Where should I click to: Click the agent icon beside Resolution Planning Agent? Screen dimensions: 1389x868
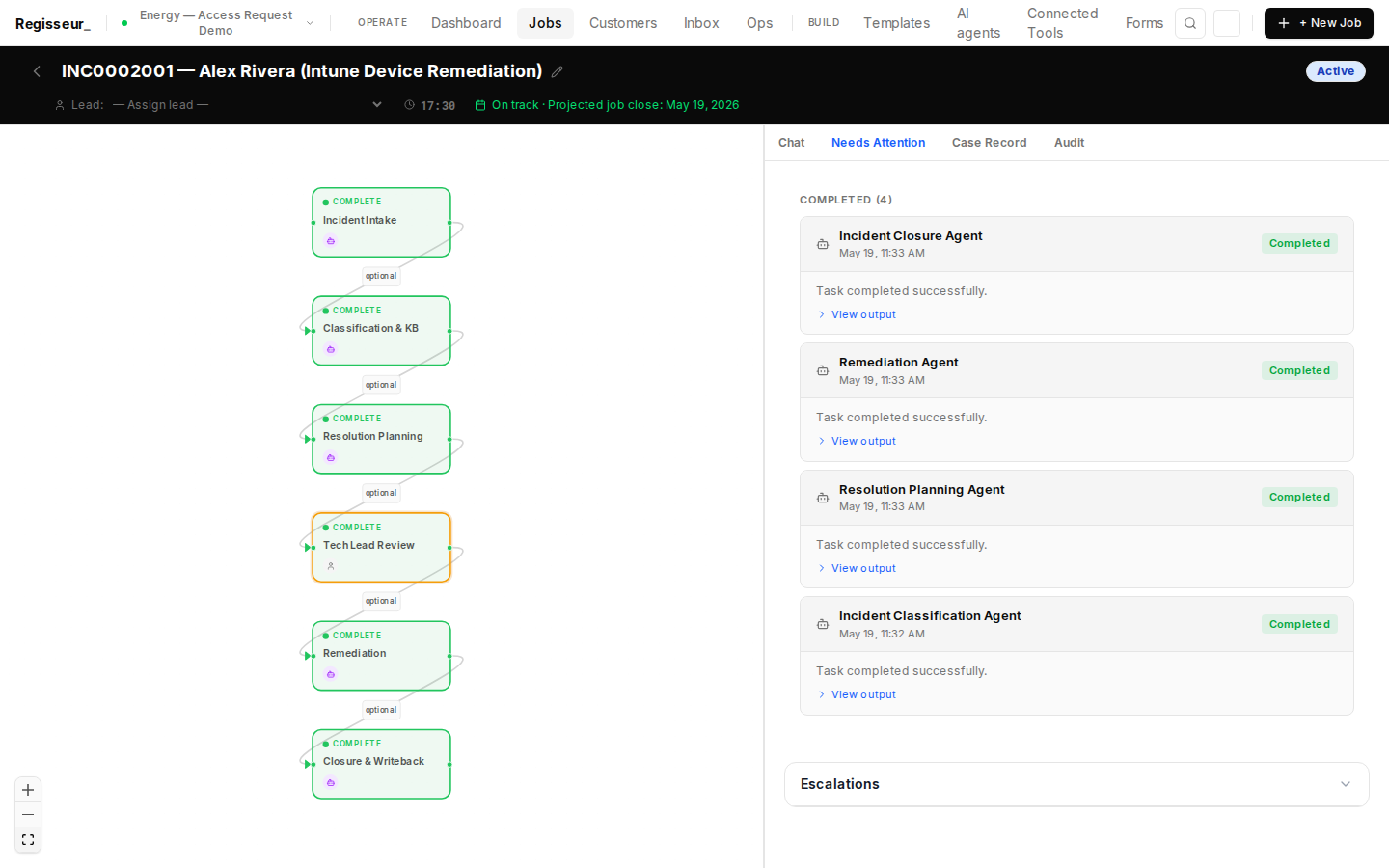pos(823,498)
